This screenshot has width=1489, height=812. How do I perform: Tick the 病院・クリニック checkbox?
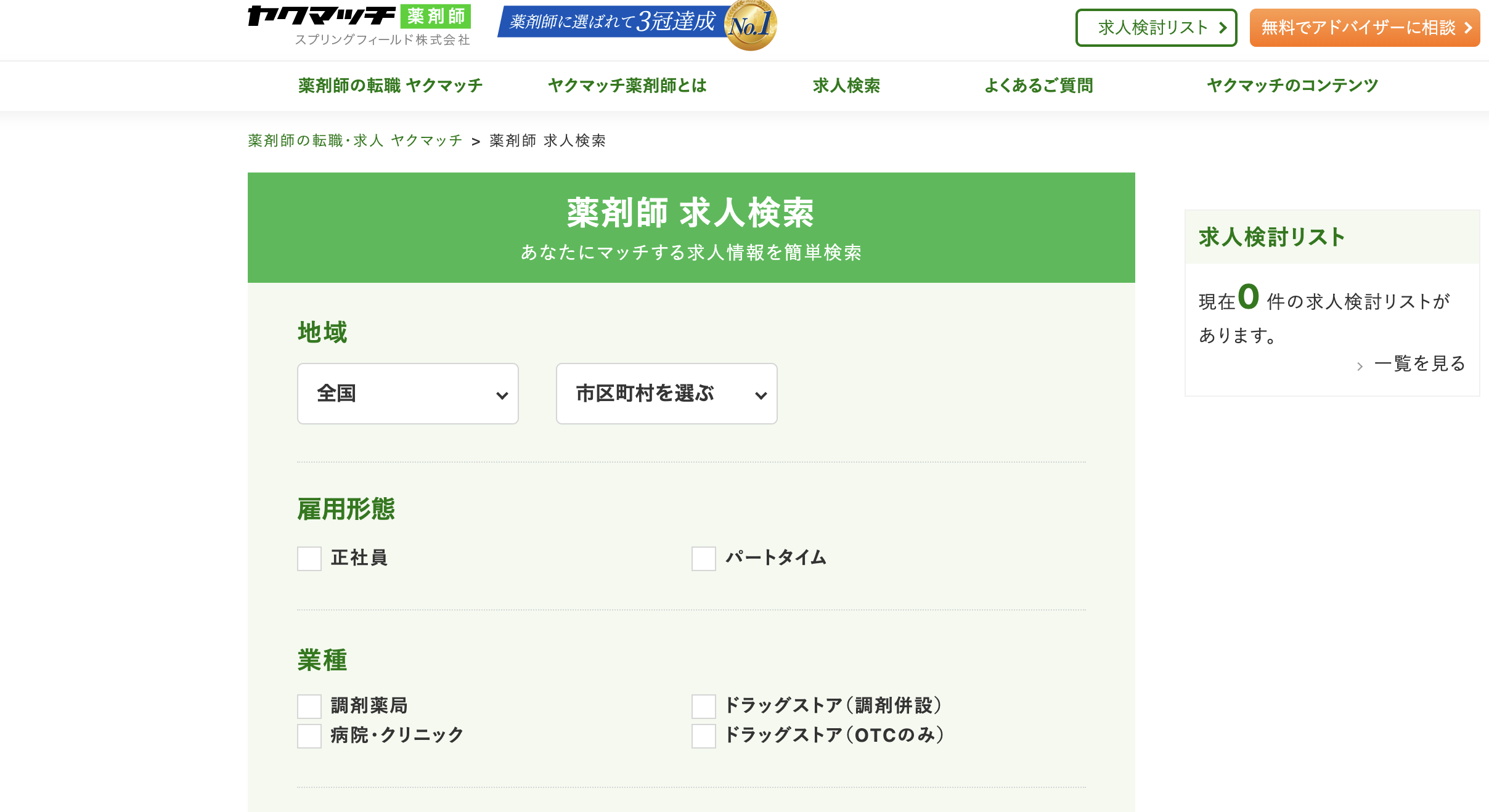point(309,736)
